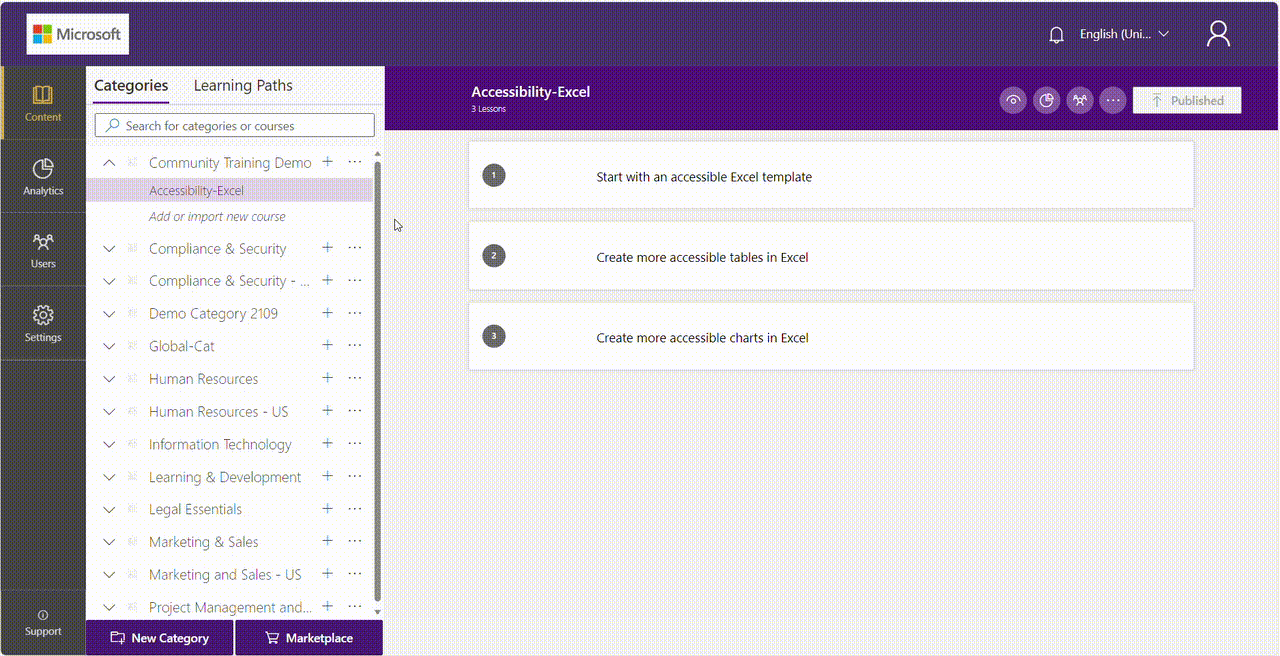Screen dimensions: 1280x656
Task: Open notifications via the bell icon
Action: click(x=1056, y=34)
